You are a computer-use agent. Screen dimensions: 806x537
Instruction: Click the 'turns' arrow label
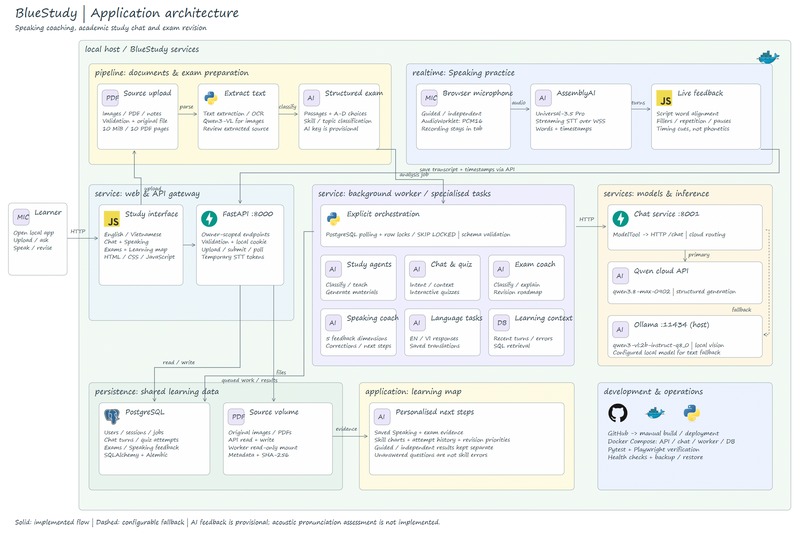pyautogui.click(x=638, y=103)
